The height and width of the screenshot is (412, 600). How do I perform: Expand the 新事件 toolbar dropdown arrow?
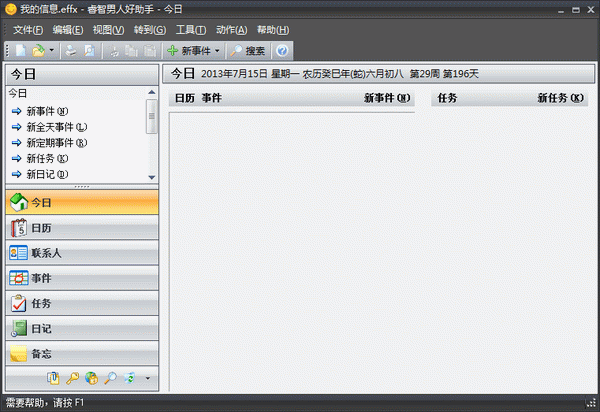pyautogui.click(x=217, y=50)
